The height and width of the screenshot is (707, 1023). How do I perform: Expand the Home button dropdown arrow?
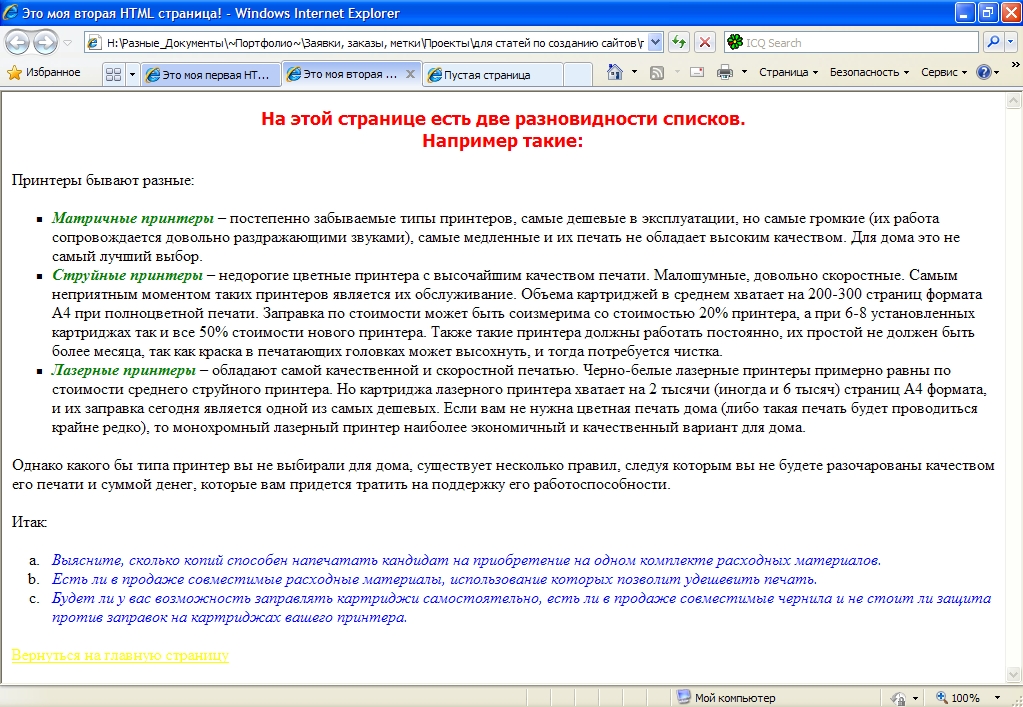tap(634, 72)
